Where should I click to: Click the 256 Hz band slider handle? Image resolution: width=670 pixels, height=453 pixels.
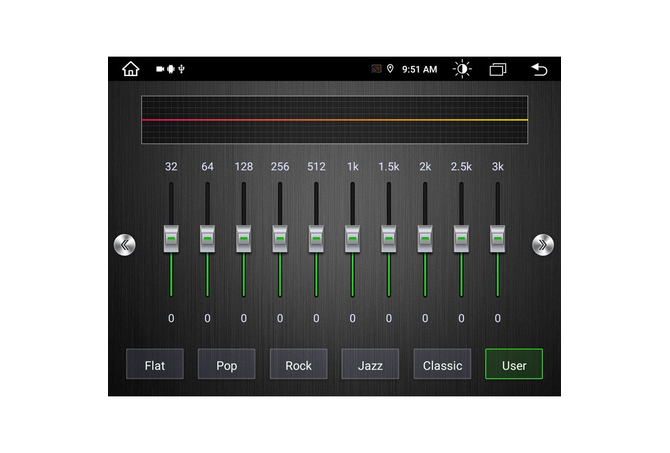(280, 239)
